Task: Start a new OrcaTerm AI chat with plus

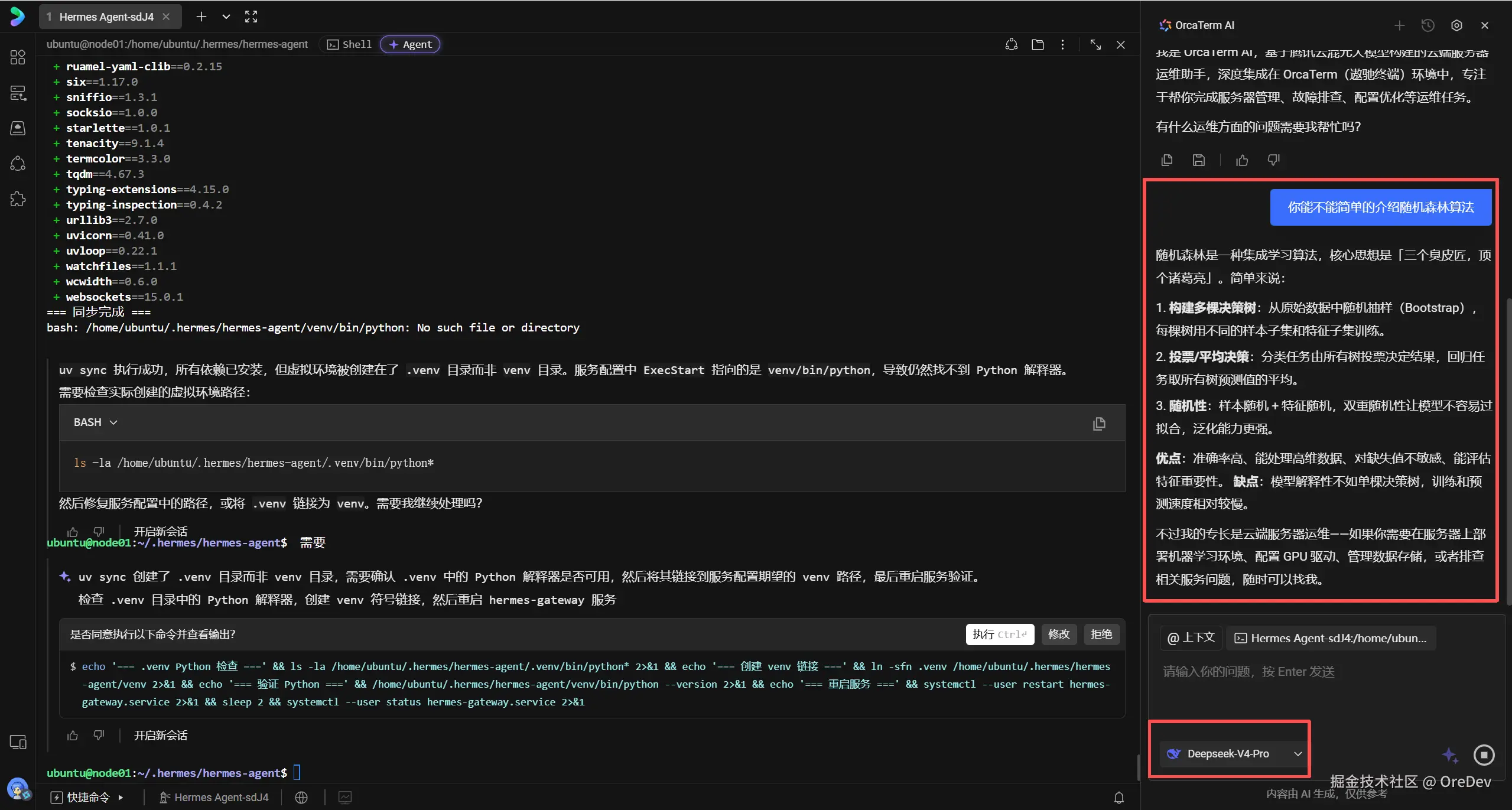Action: click(1399, 25)
